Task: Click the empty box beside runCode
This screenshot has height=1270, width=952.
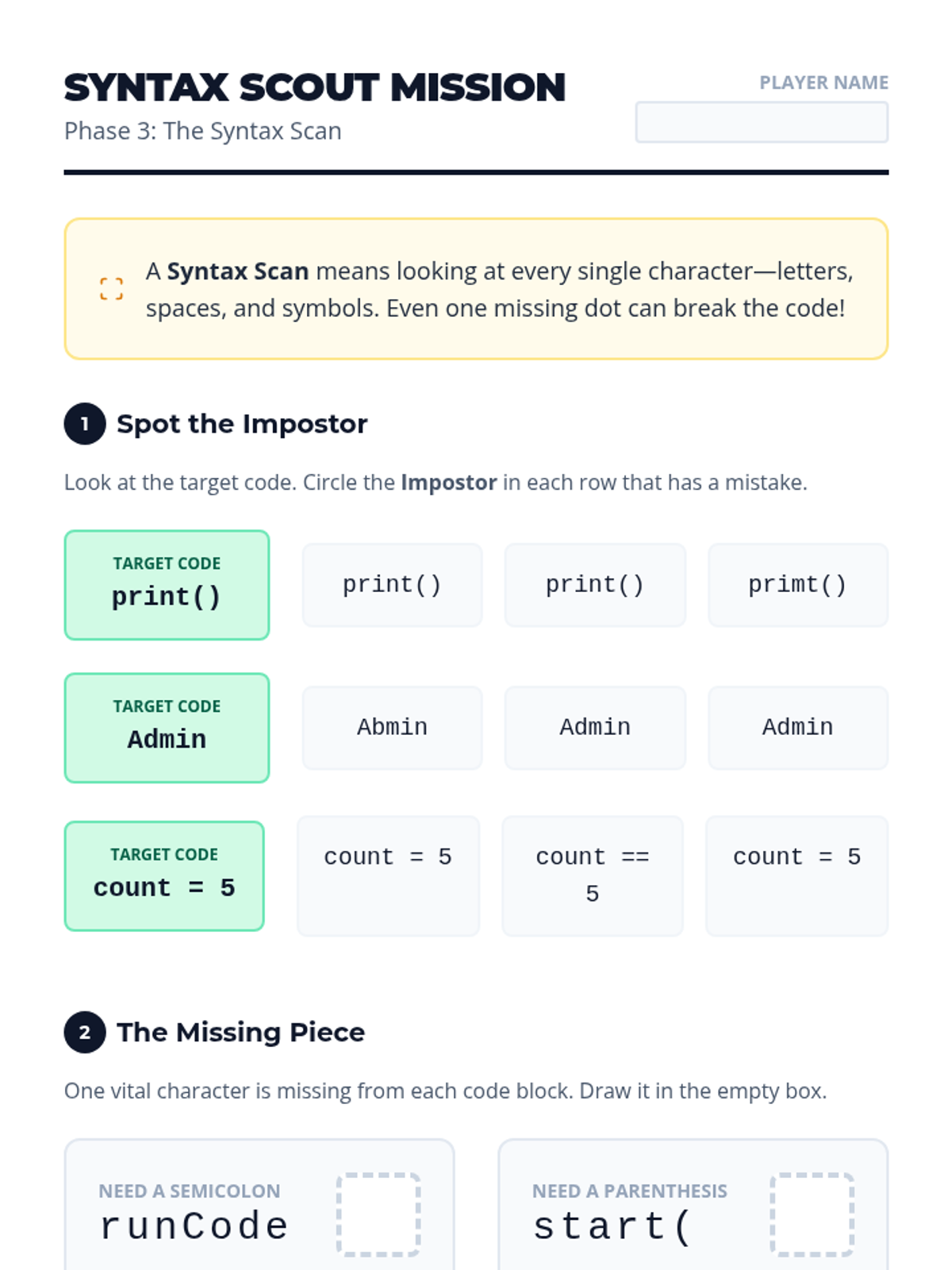Action: [x=378, y=1214]
